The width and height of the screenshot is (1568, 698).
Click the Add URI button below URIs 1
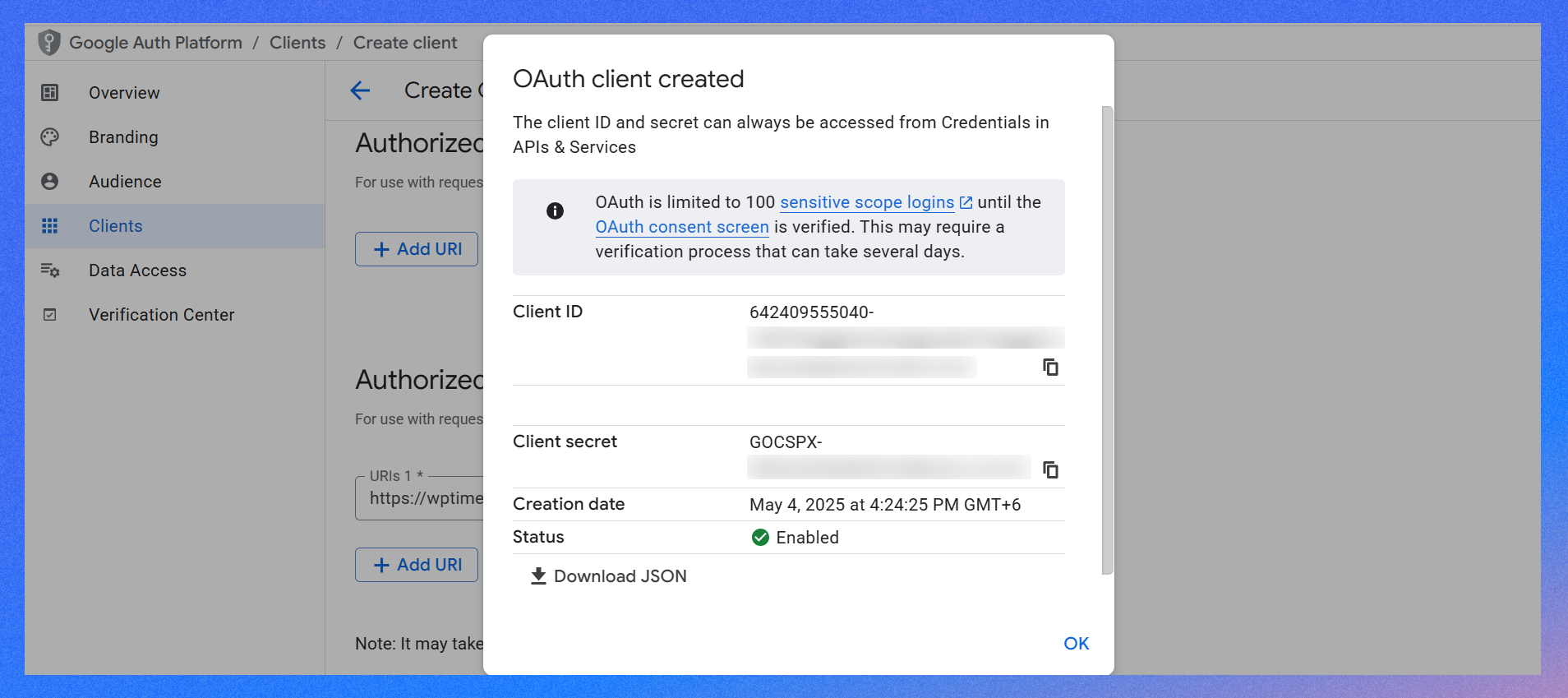coord(417,565)
